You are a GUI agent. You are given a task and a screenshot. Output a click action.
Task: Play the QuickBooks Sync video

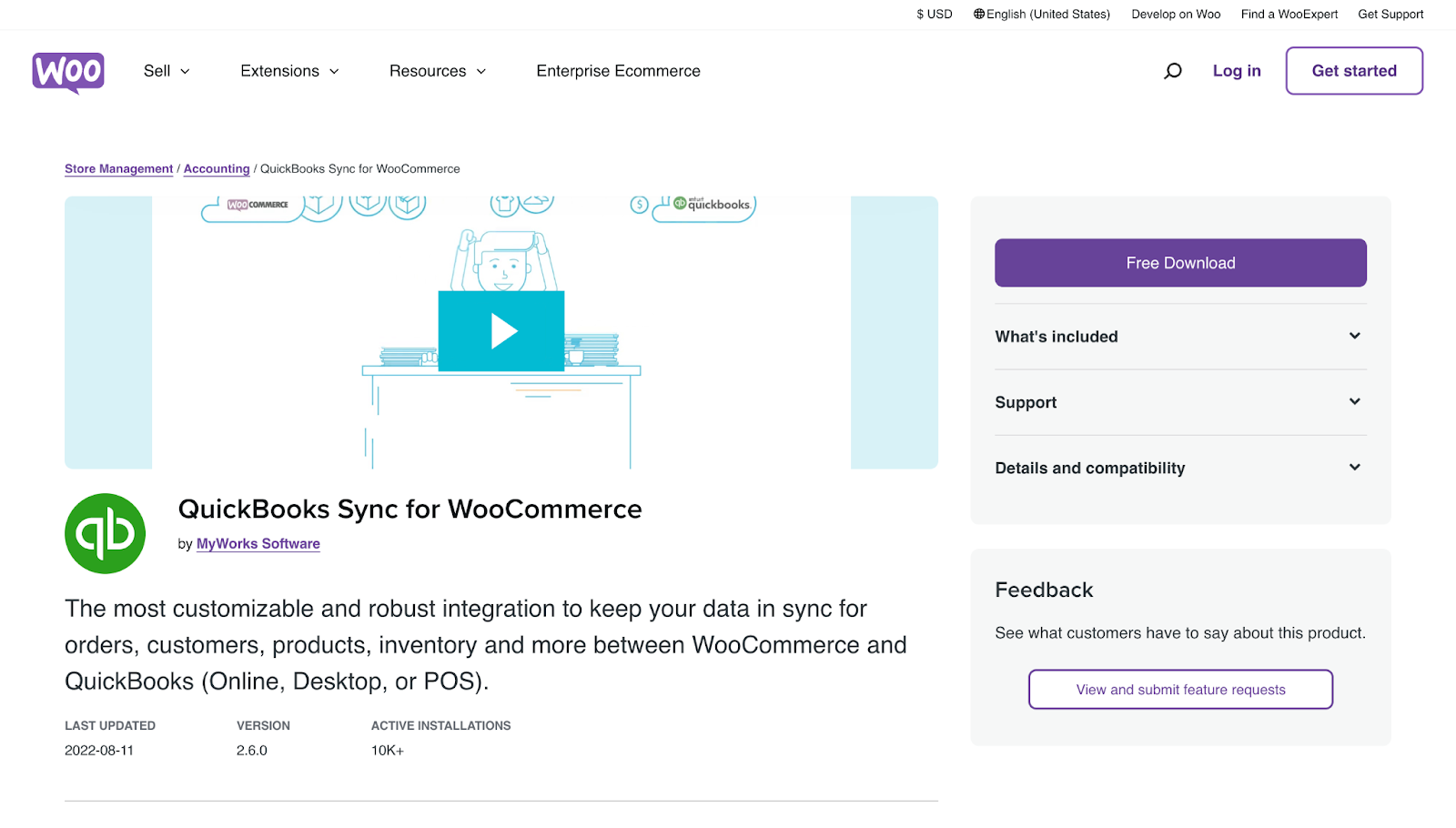[501, 331]
